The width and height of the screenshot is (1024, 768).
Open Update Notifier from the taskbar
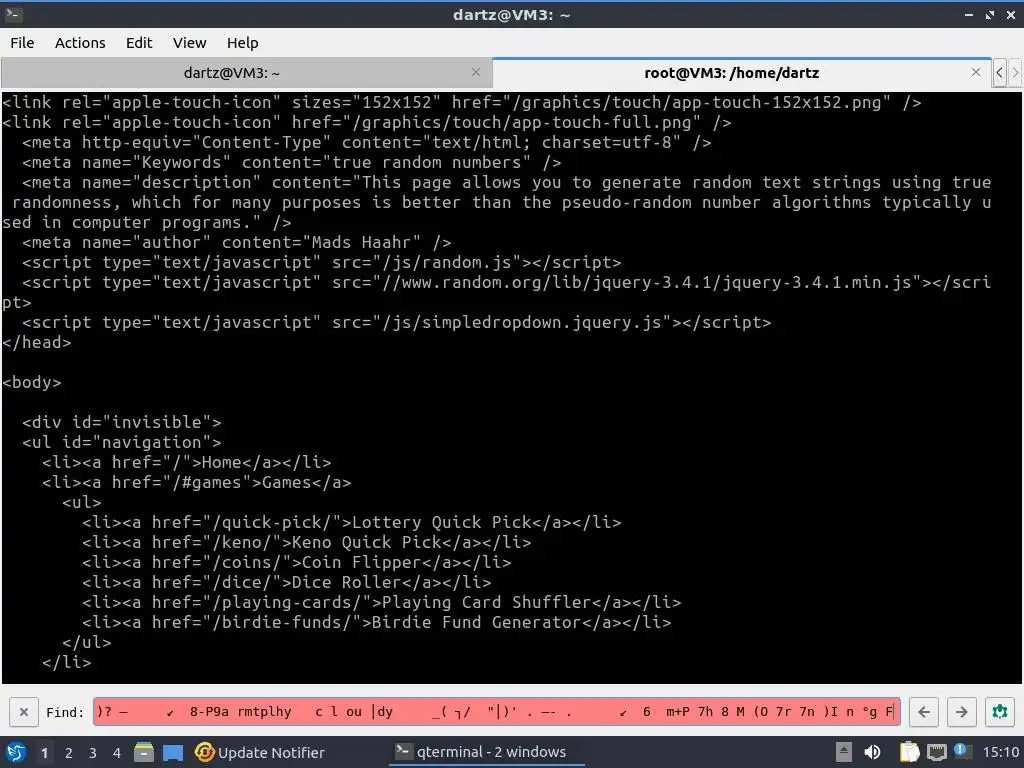[x=259, y=752]
